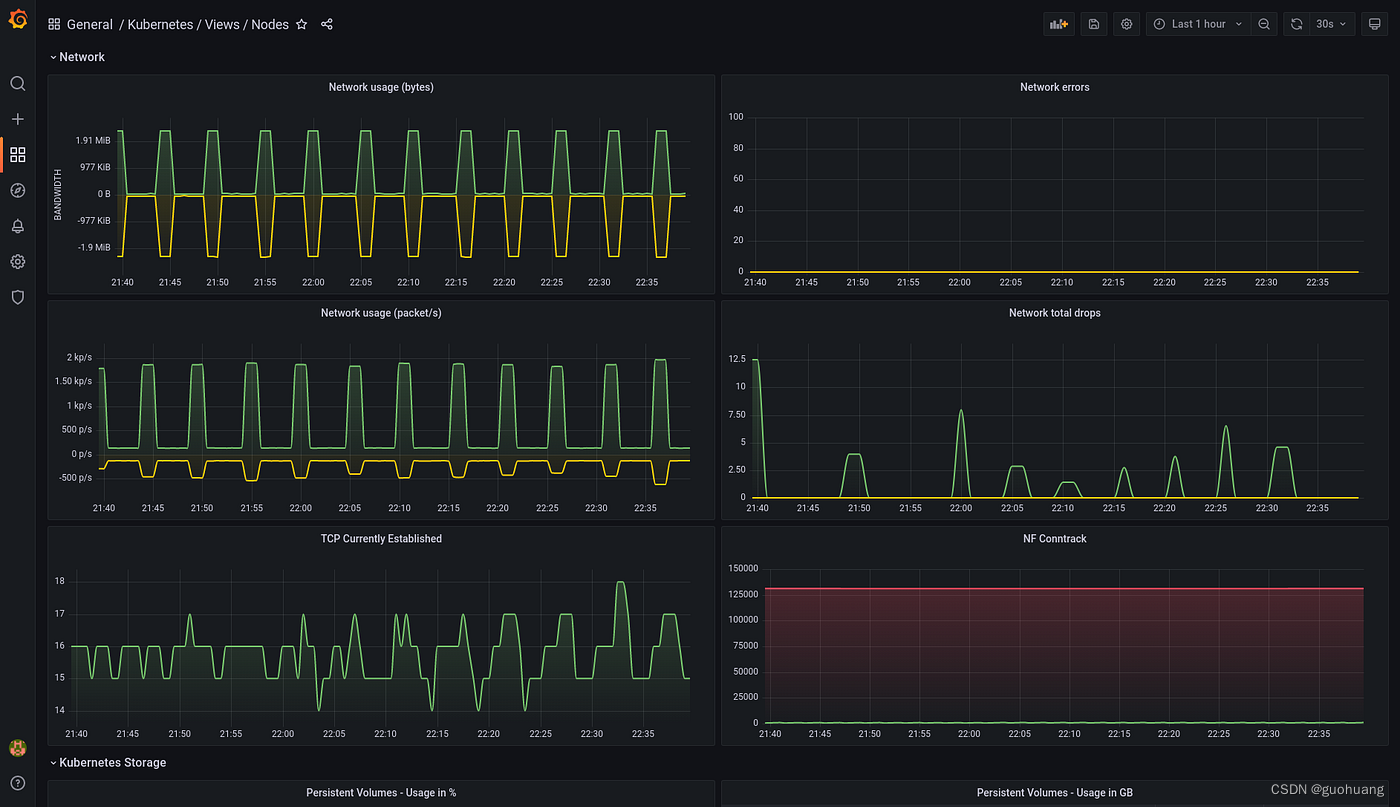Click the Create plus icon in sidebar
The image size is (1400, 807).
pos(17,119)
